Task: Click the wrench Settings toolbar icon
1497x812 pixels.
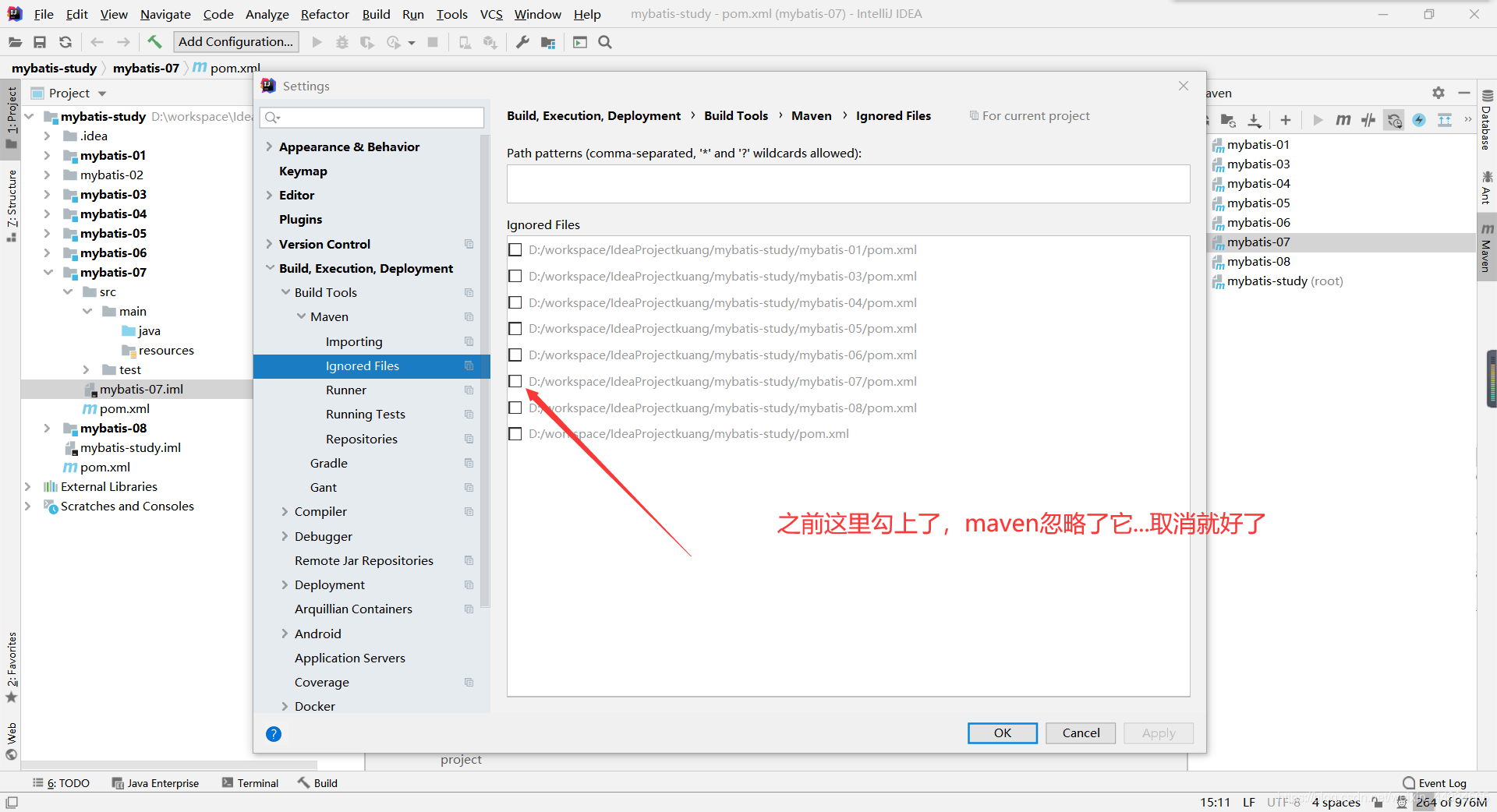Action: 522,42
